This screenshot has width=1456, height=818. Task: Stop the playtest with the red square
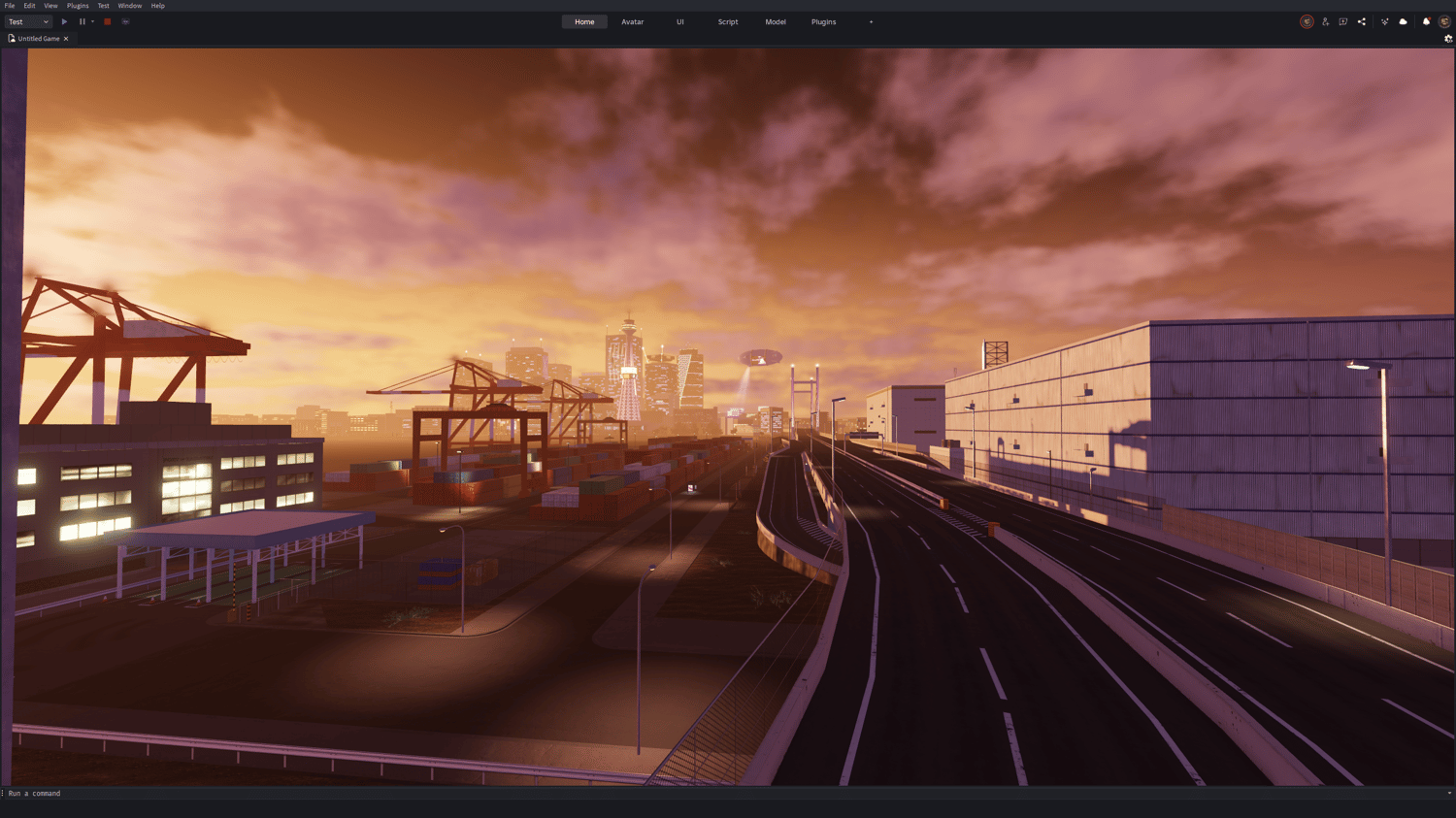(x=108, y=21)
